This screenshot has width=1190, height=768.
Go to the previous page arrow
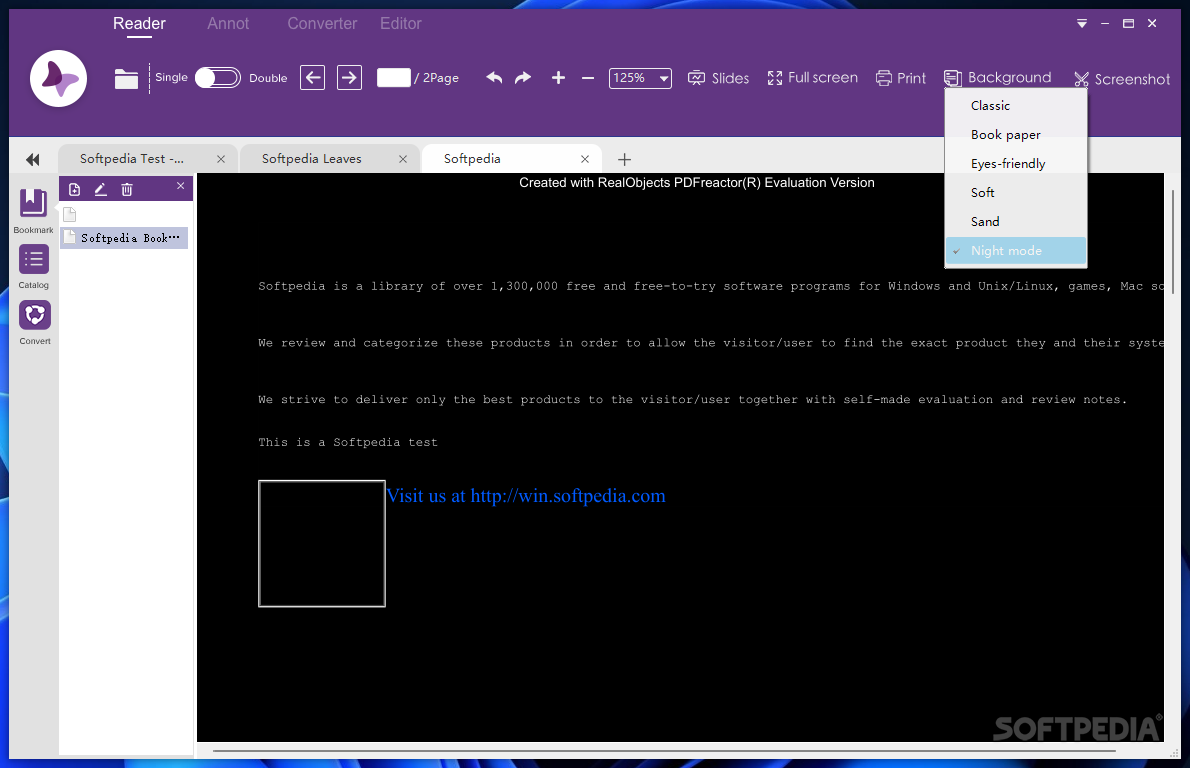coord(313,77)
